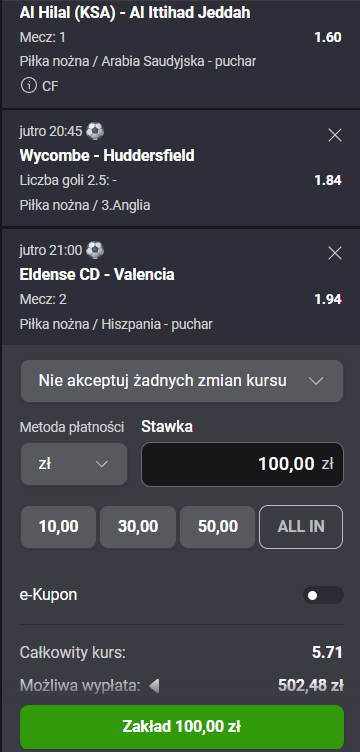Place the bet with Zakład 100,00 zł

point(182,727)
